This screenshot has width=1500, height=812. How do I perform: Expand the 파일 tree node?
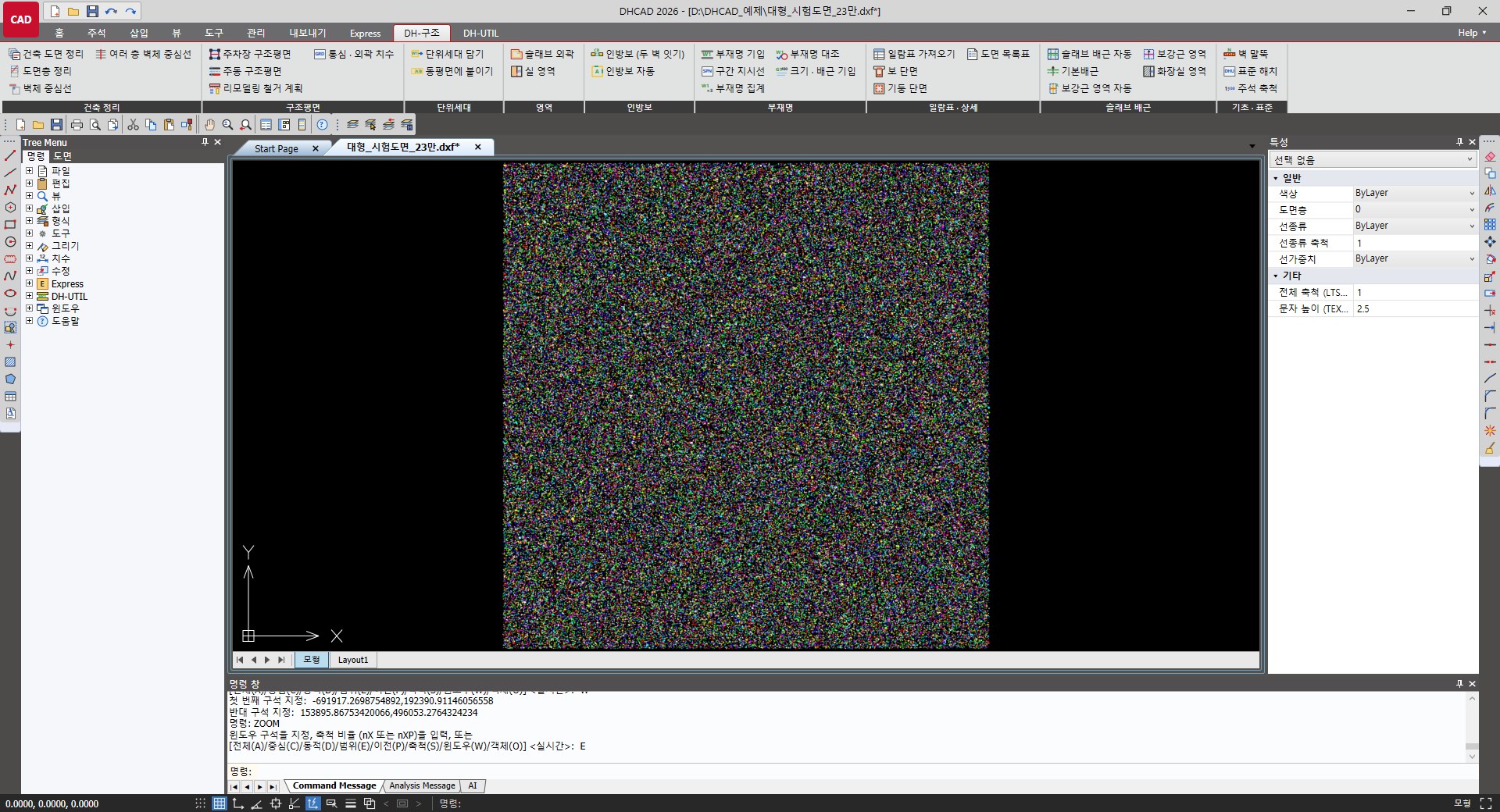pyautogui.click(x=29, y=171)
